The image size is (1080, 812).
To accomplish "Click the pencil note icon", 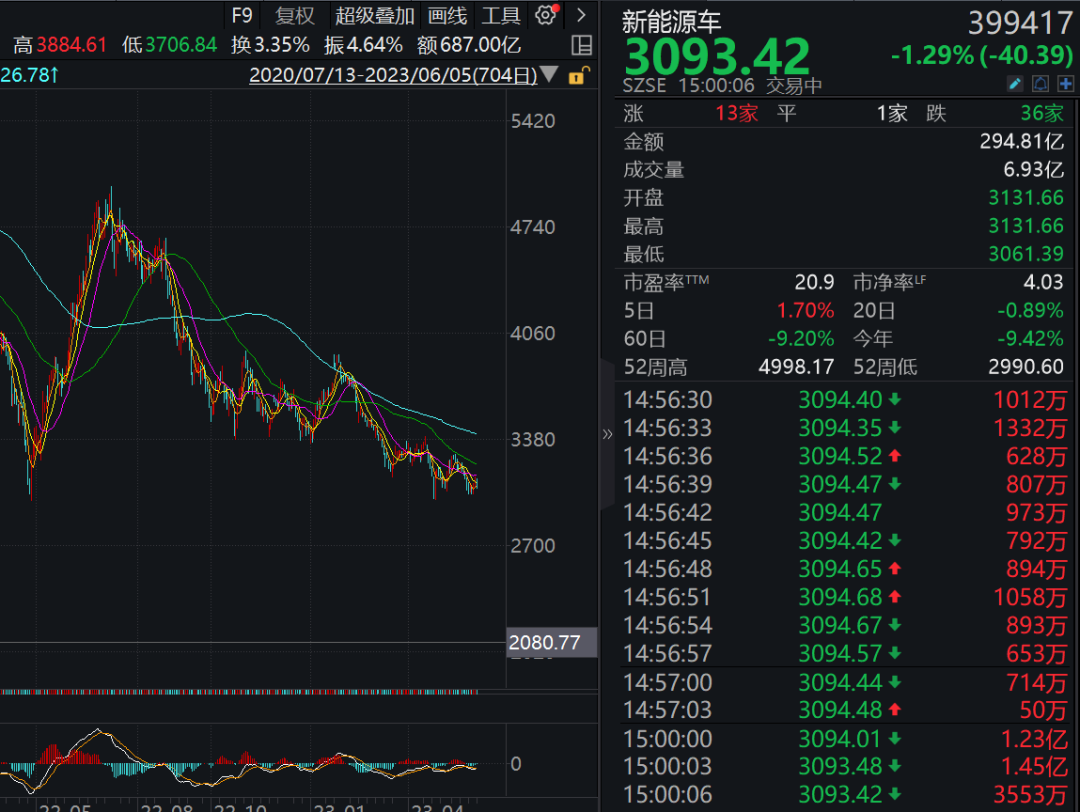I will (1015, 84).
